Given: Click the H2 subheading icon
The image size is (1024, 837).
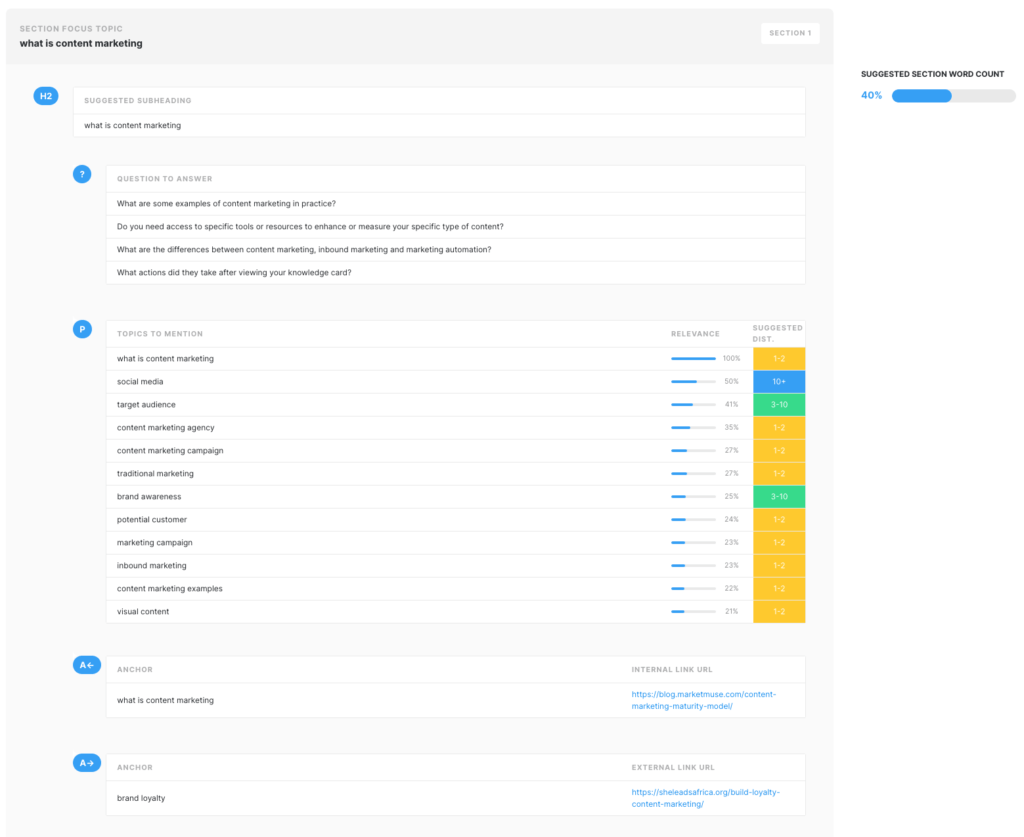Looking at the screenshot, I should pos(46,96).
